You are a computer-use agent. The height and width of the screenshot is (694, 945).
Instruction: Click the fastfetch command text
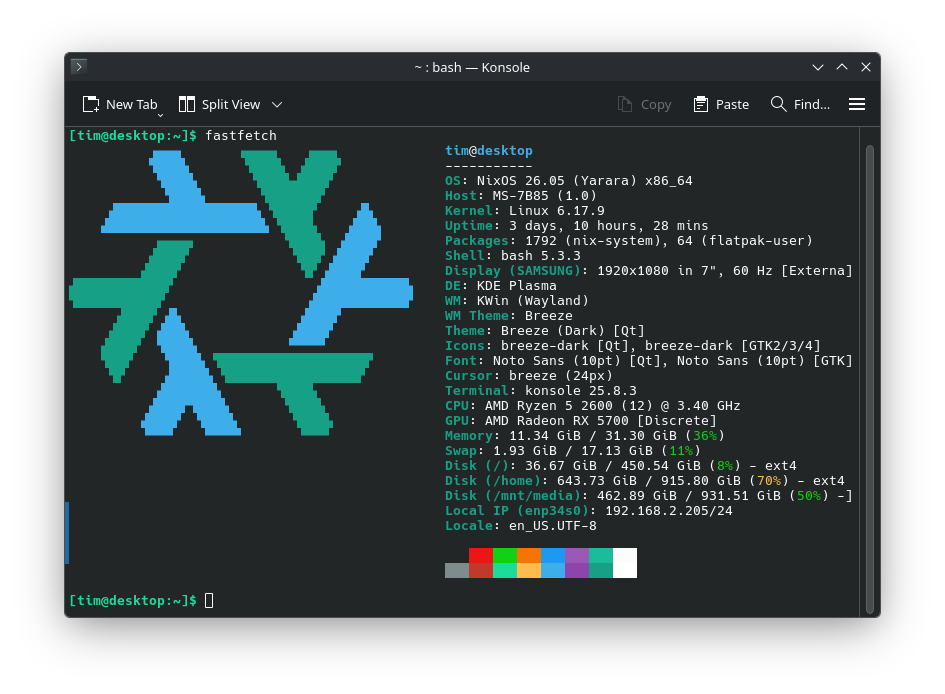[241, 135]
